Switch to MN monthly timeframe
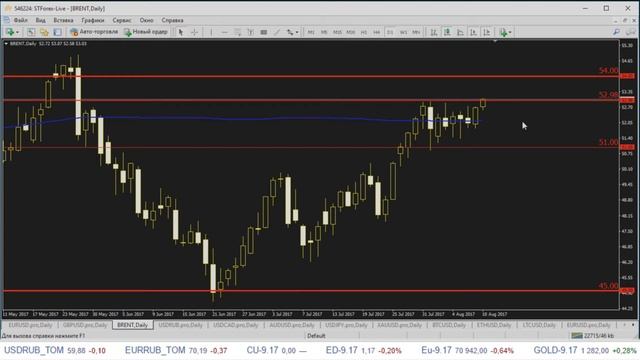 point(416,32)
